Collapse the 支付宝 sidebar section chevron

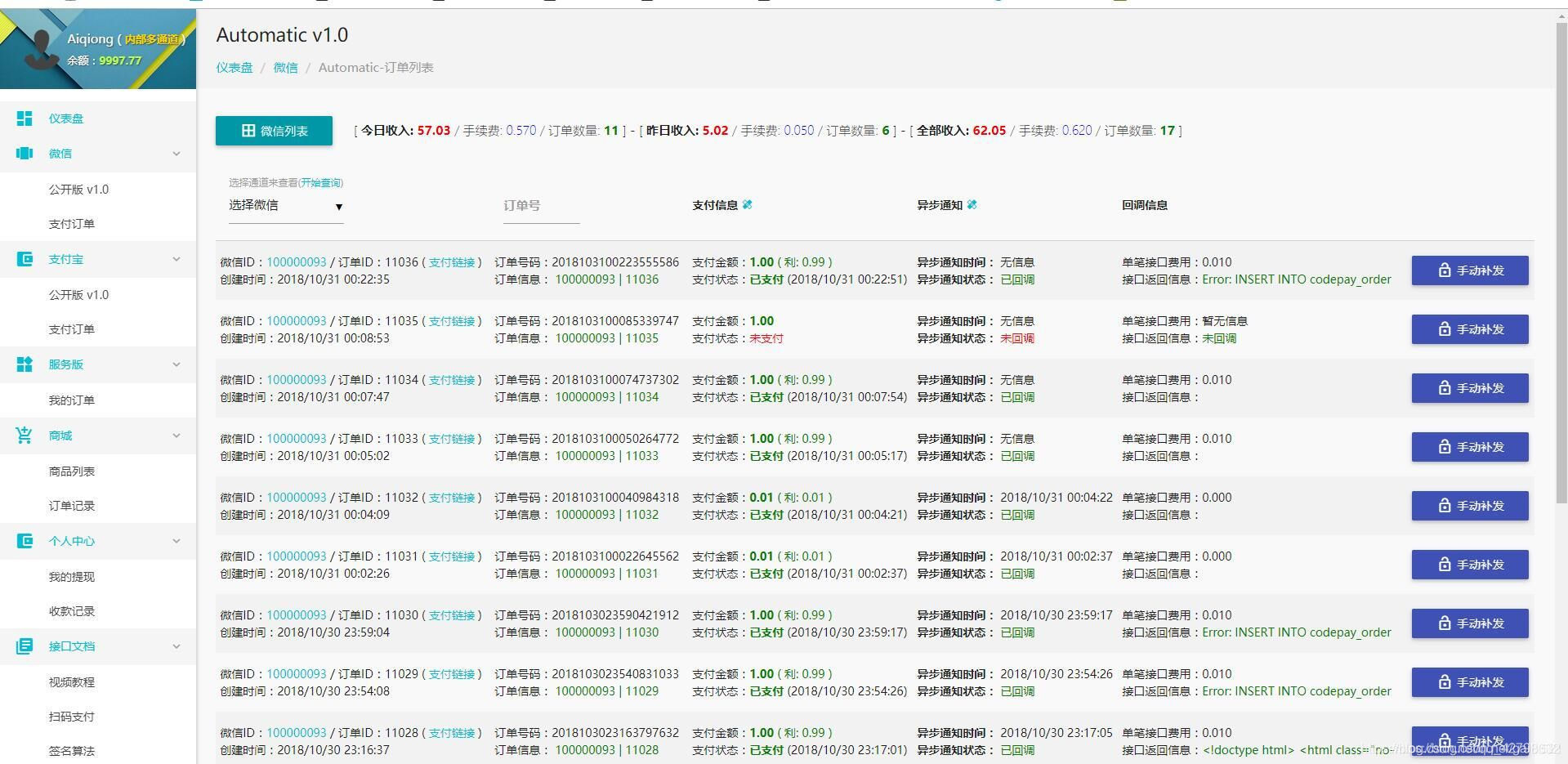tap(176, 259)
